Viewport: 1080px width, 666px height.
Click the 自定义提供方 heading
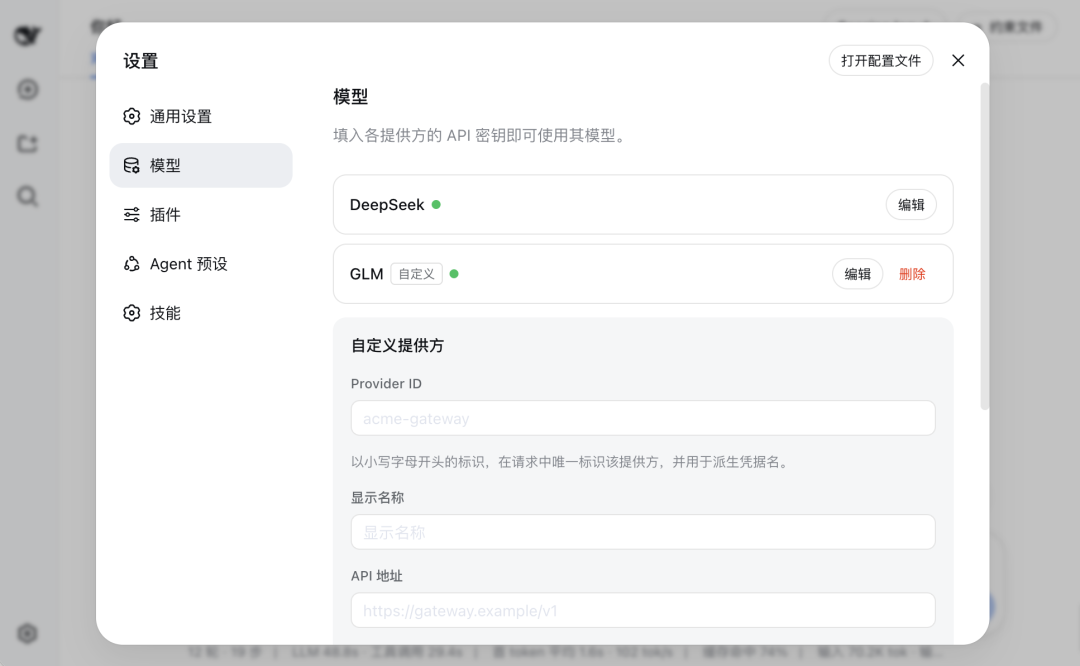397,346
